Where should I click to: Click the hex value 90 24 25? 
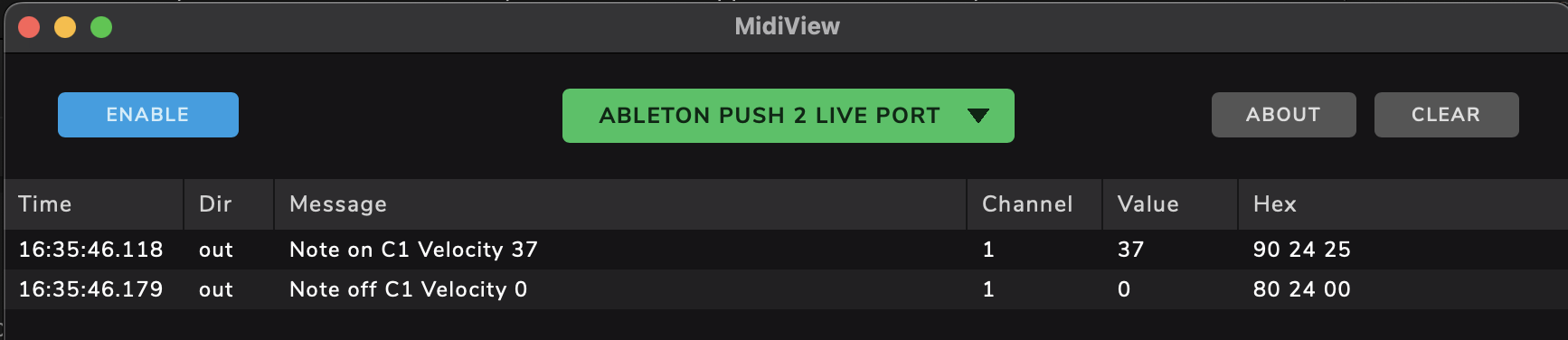point(1302,250)
